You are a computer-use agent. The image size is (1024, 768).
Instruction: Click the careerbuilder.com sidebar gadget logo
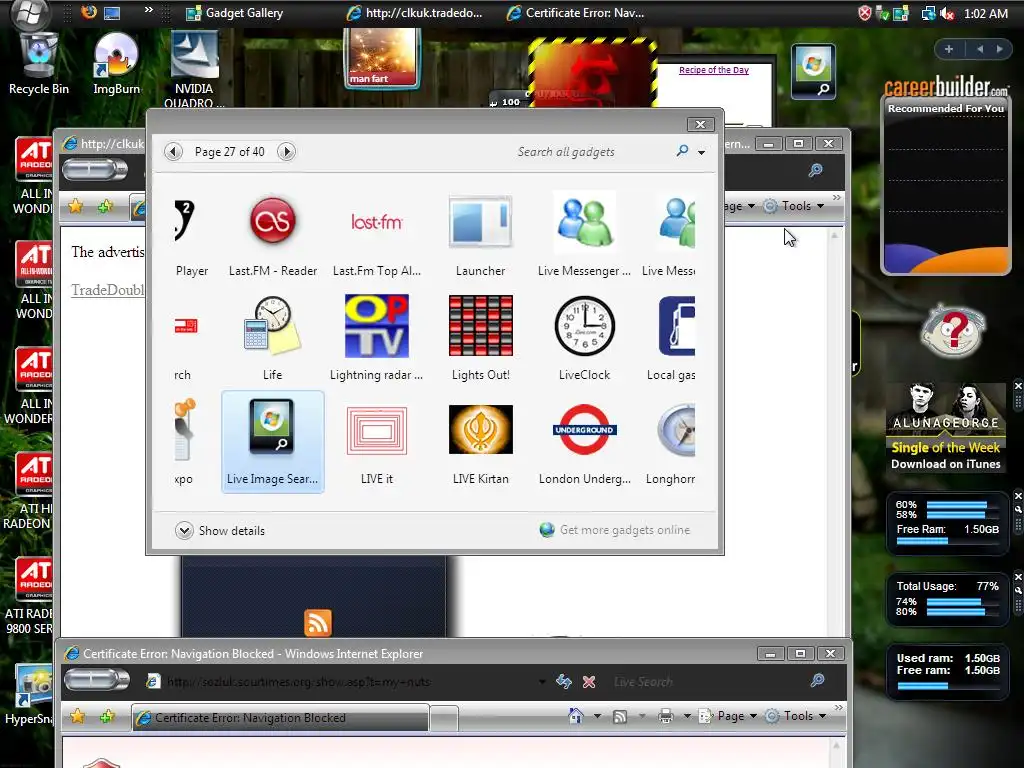(946, 87)
